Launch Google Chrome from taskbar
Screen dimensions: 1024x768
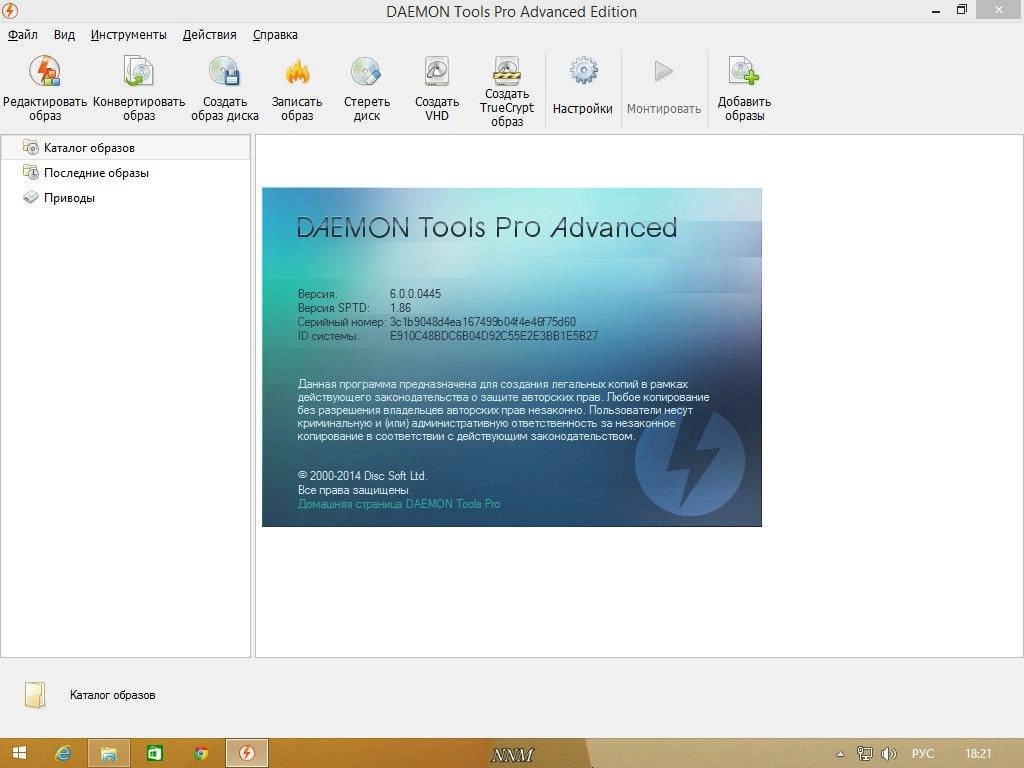200,753
